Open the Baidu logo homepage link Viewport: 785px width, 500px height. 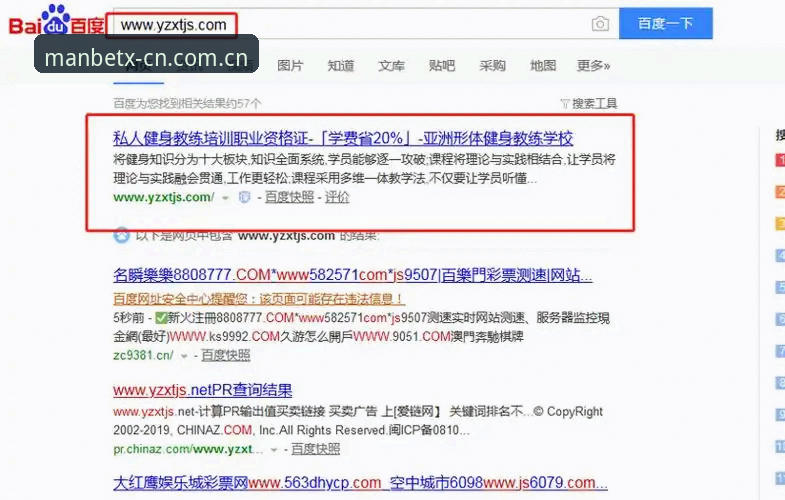(x=56, y=21)
